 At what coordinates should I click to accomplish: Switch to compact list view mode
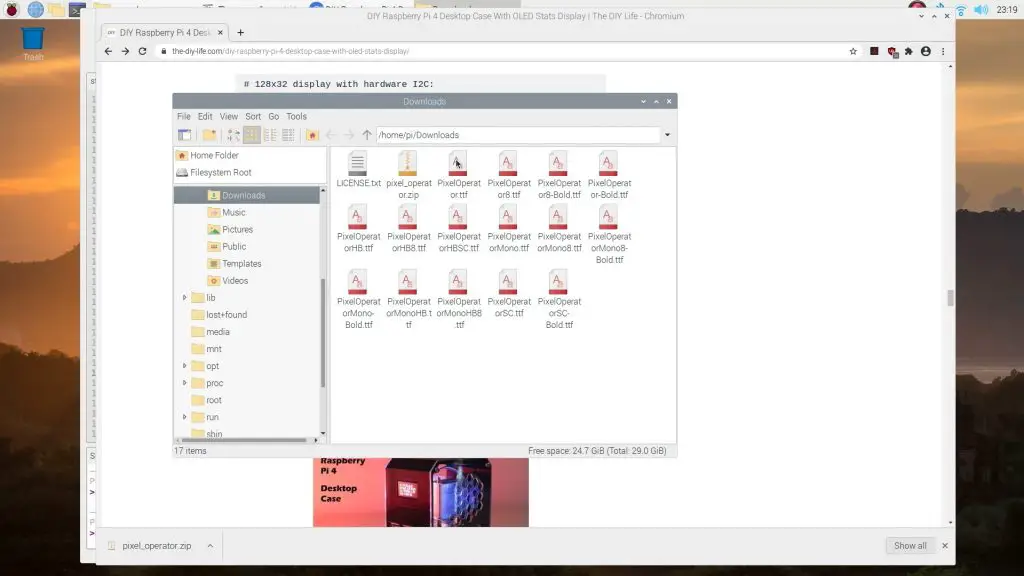coord(270,135)
